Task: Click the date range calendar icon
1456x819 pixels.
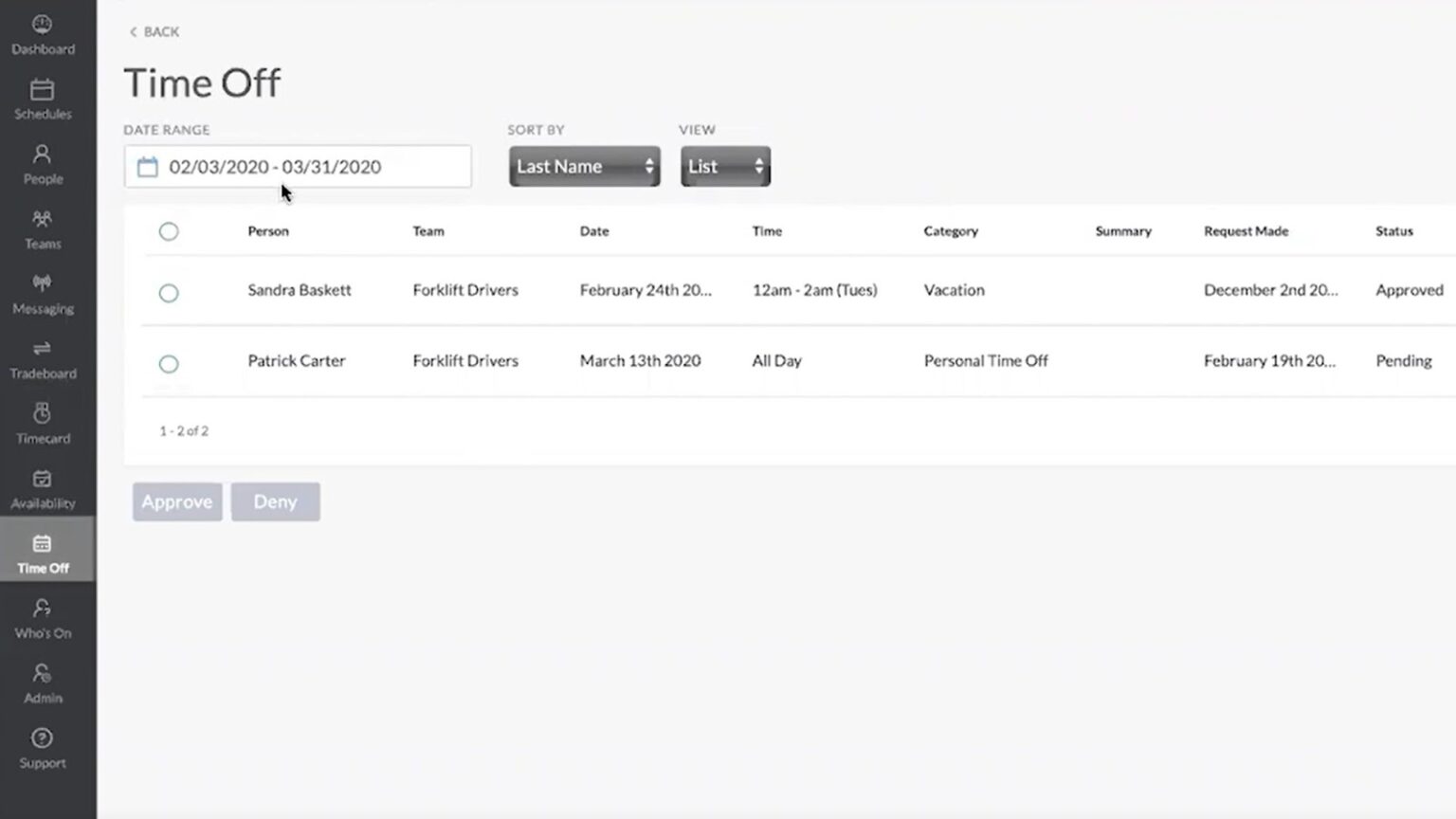Action: pyautogui.click(x=148, y=168)
